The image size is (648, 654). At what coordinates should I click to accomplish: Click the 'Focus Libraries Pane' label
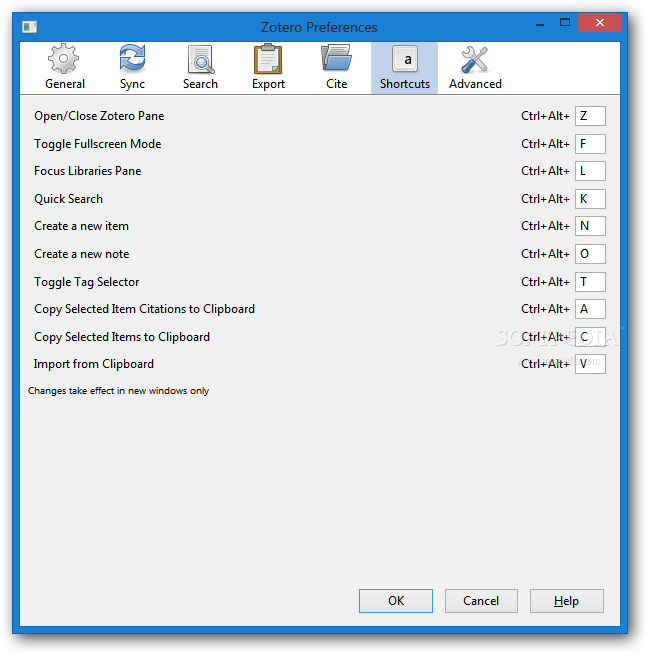(88, 171)
